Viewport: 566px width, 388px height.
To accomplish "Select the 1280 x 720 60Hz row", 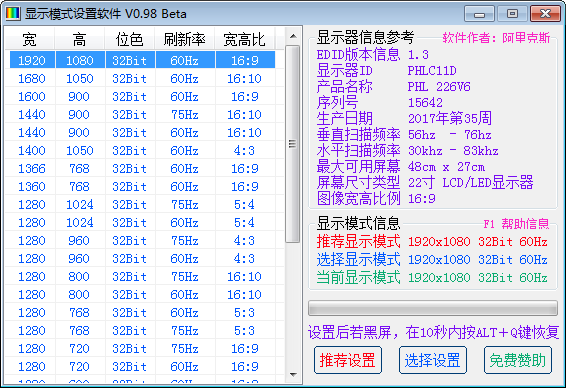I will [143, 367].
